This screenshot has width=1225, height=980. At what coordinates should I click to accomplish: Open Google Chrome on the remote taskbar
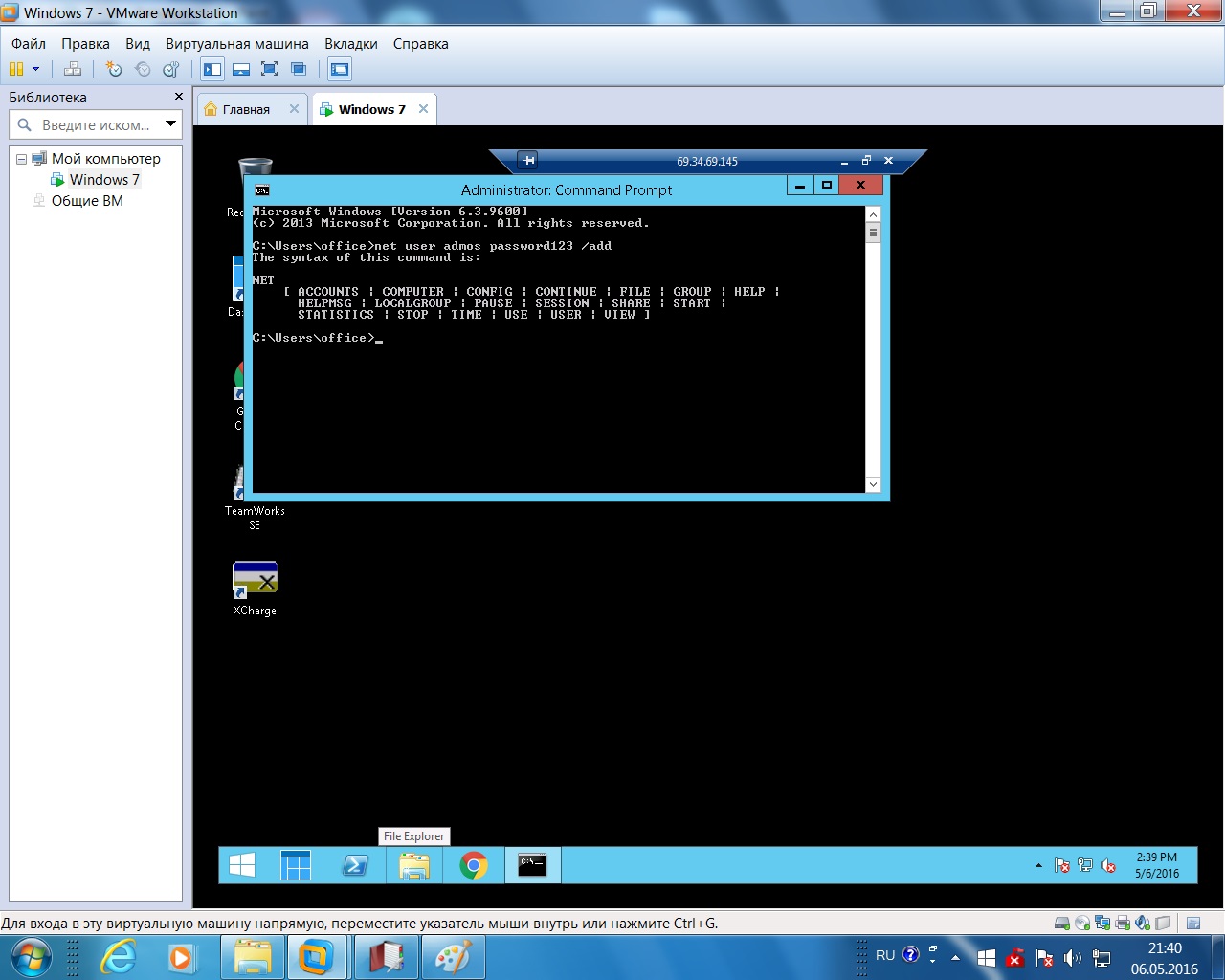coord(474,865)
